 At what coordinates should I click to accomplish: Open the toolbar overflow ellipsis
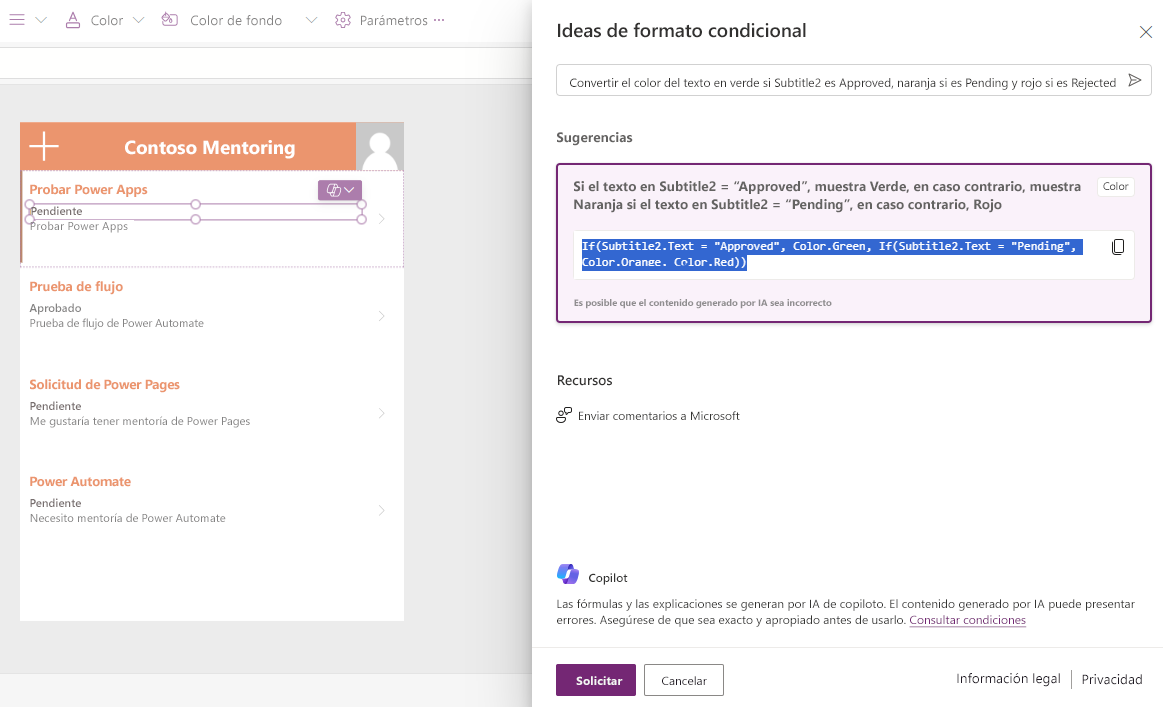click(x=439, y=20)
